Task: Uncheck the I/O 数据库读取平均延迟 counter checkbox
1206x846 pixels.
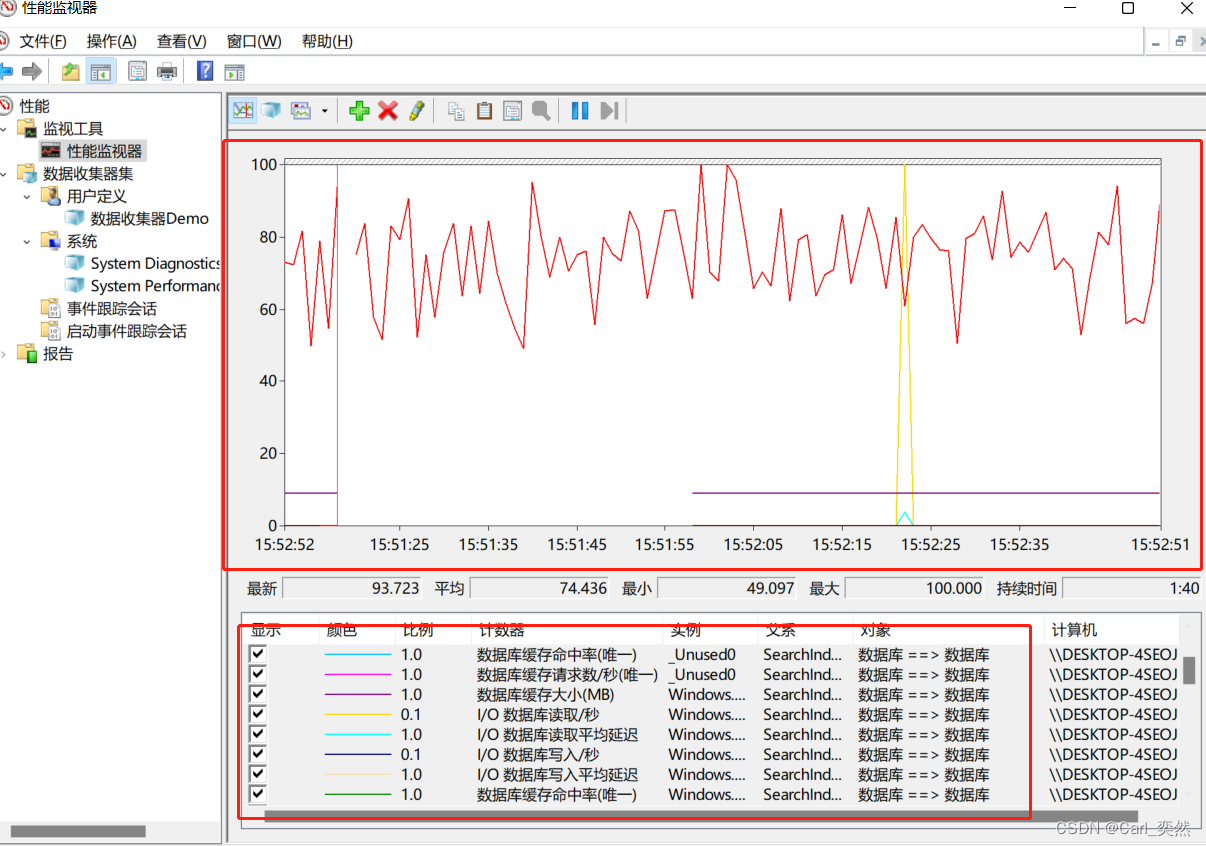Action: tap(258, 734)
